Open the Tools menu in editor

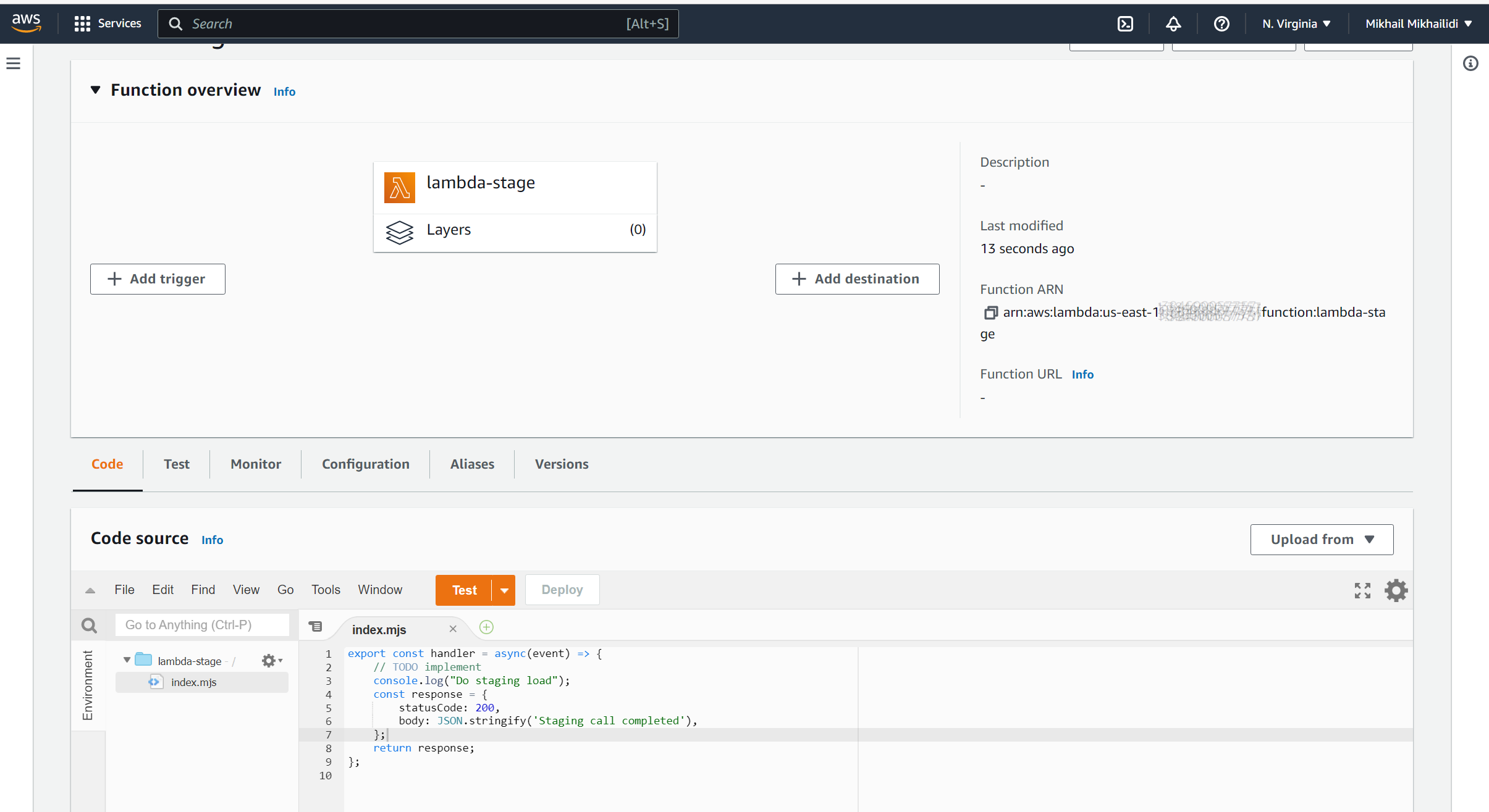326,590
